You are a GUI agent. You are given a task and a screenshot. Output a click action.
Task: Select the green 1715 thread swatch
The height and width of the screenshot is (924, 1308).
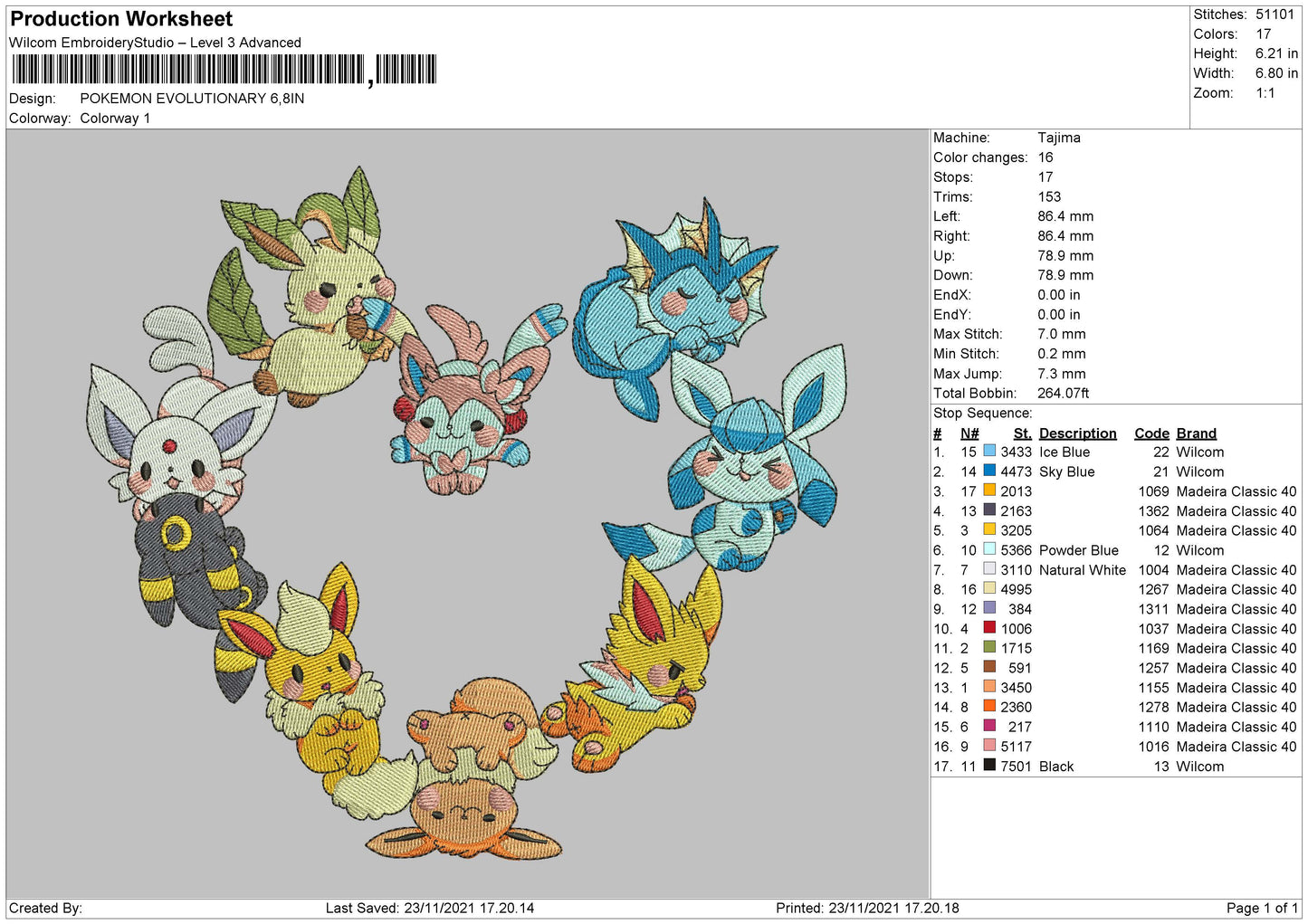click(x=989, y=648)
